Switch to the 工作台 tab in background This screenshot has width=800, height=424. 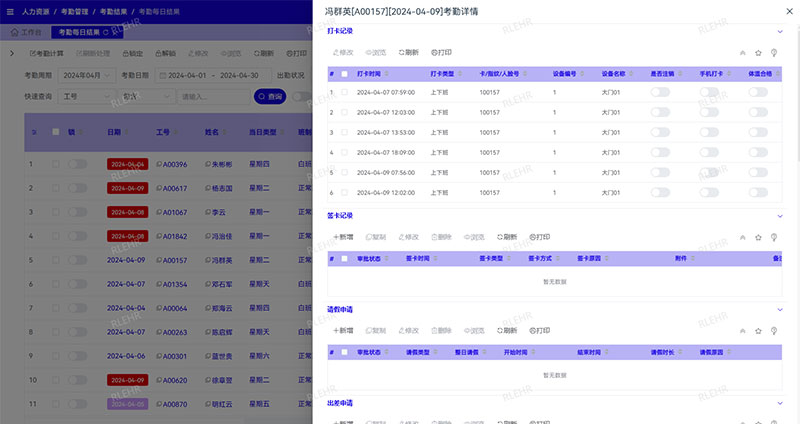26,32
